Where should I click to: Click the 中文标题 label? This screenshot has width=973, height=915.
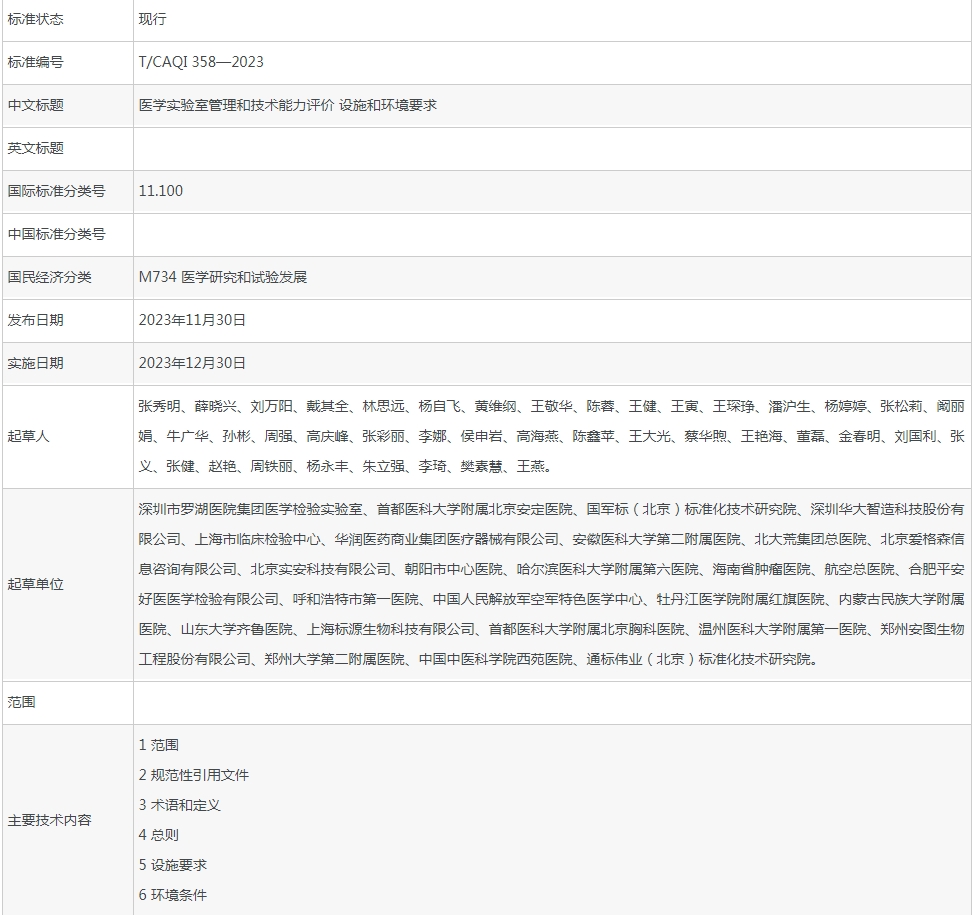(35, 105)
